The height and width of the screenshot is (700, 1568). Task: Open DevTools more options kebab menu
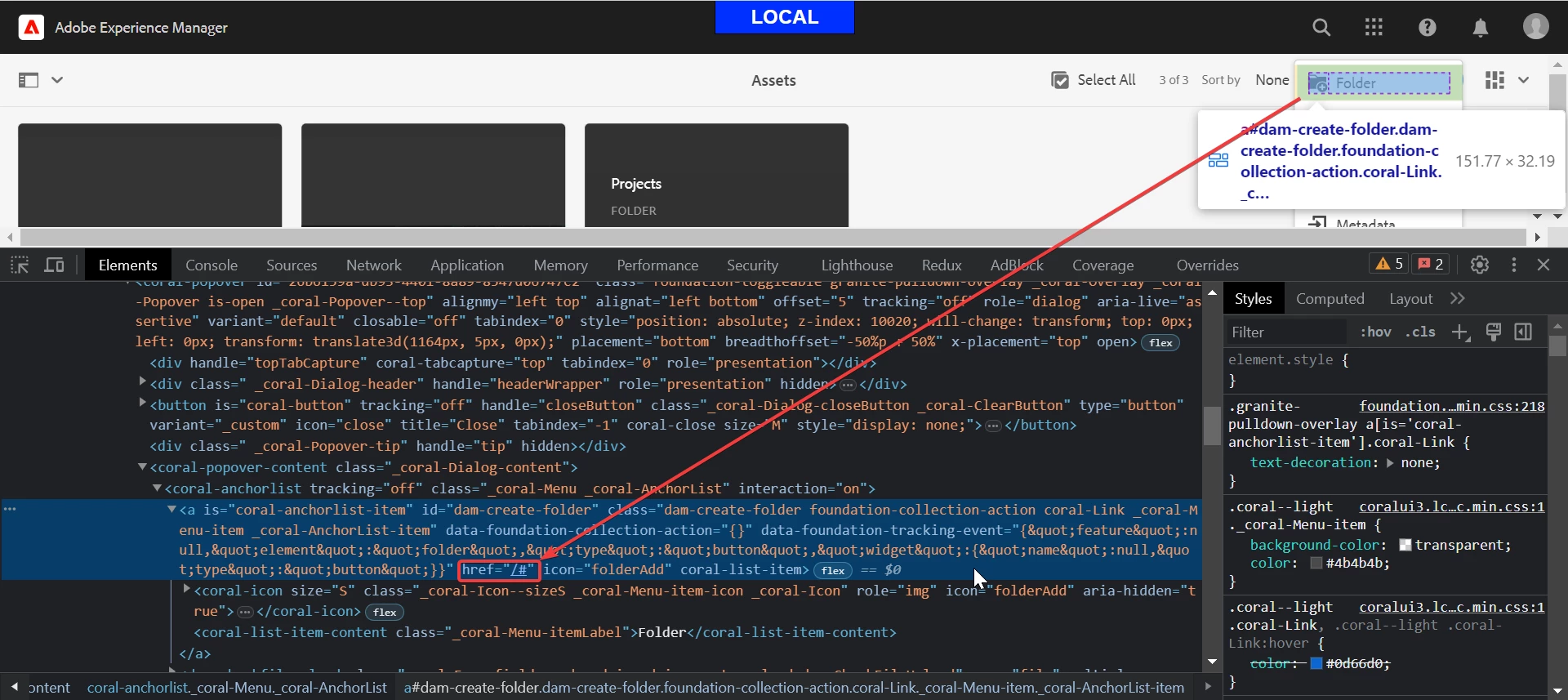click(x=1513, y=265)
